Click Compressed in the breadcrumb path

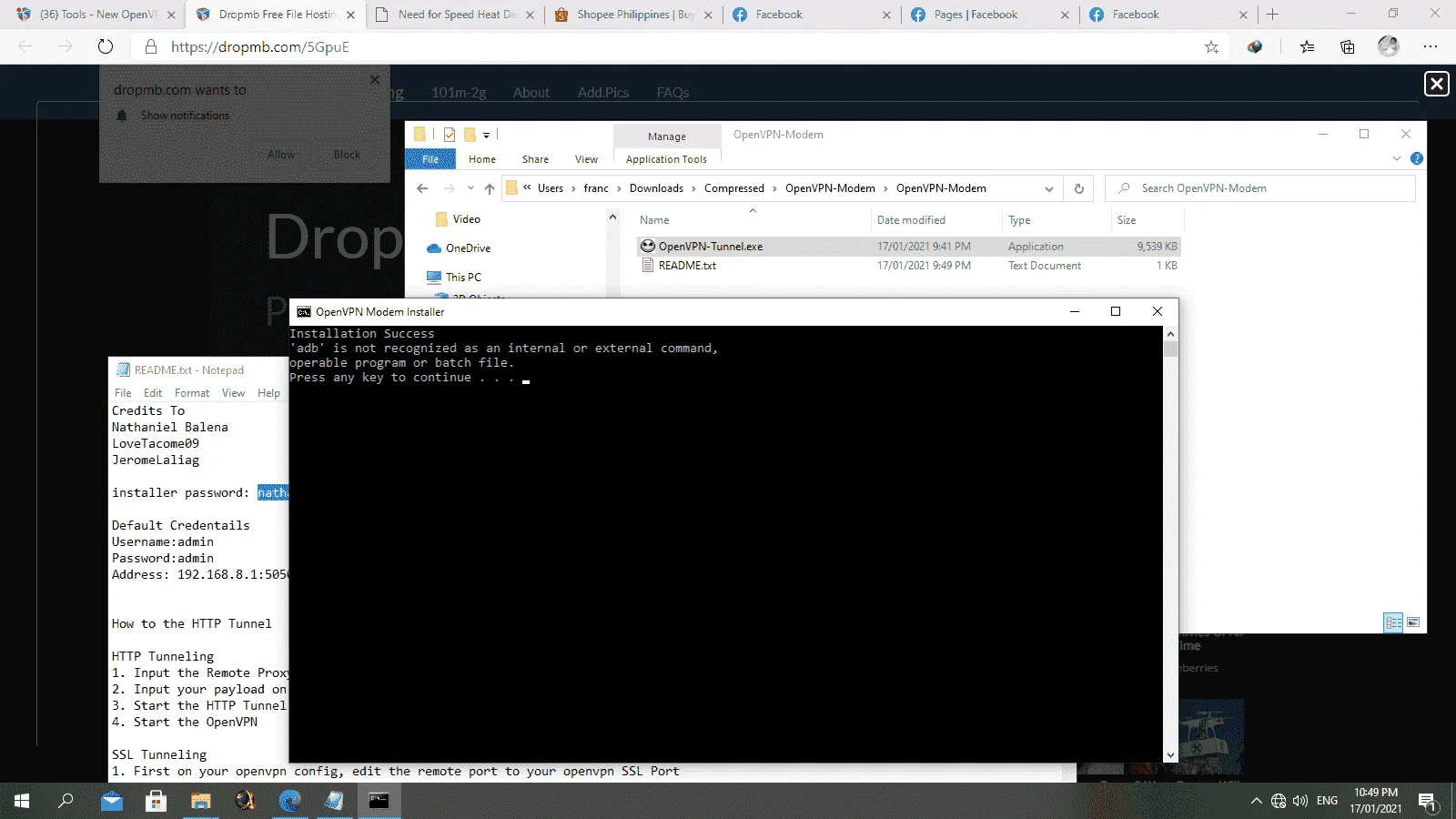point(734,188)
